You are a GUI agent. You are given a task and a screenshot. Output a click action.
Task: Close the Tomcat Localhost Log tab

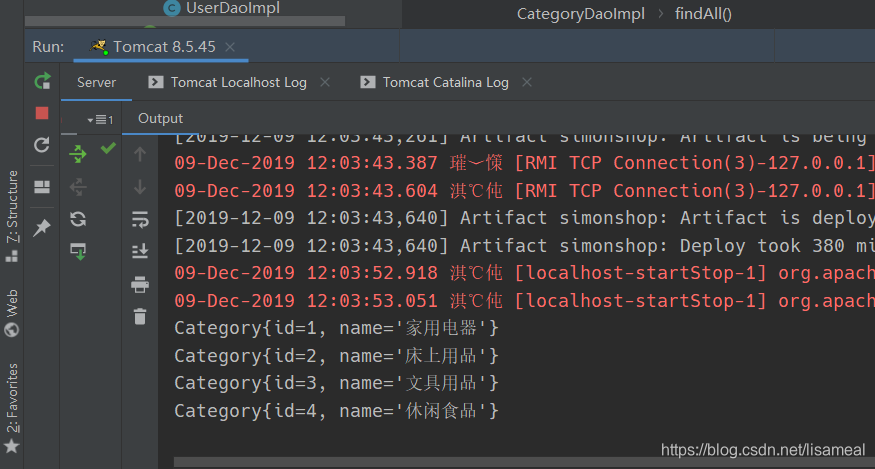pyautogui.click(x=325, y=83)
